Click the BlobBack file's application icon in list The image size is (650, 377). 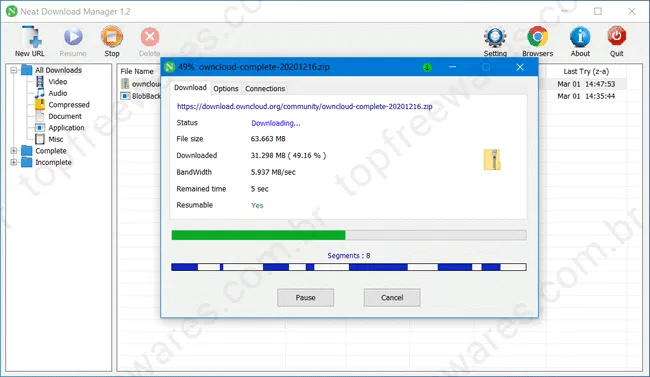(x=125, y=96)
